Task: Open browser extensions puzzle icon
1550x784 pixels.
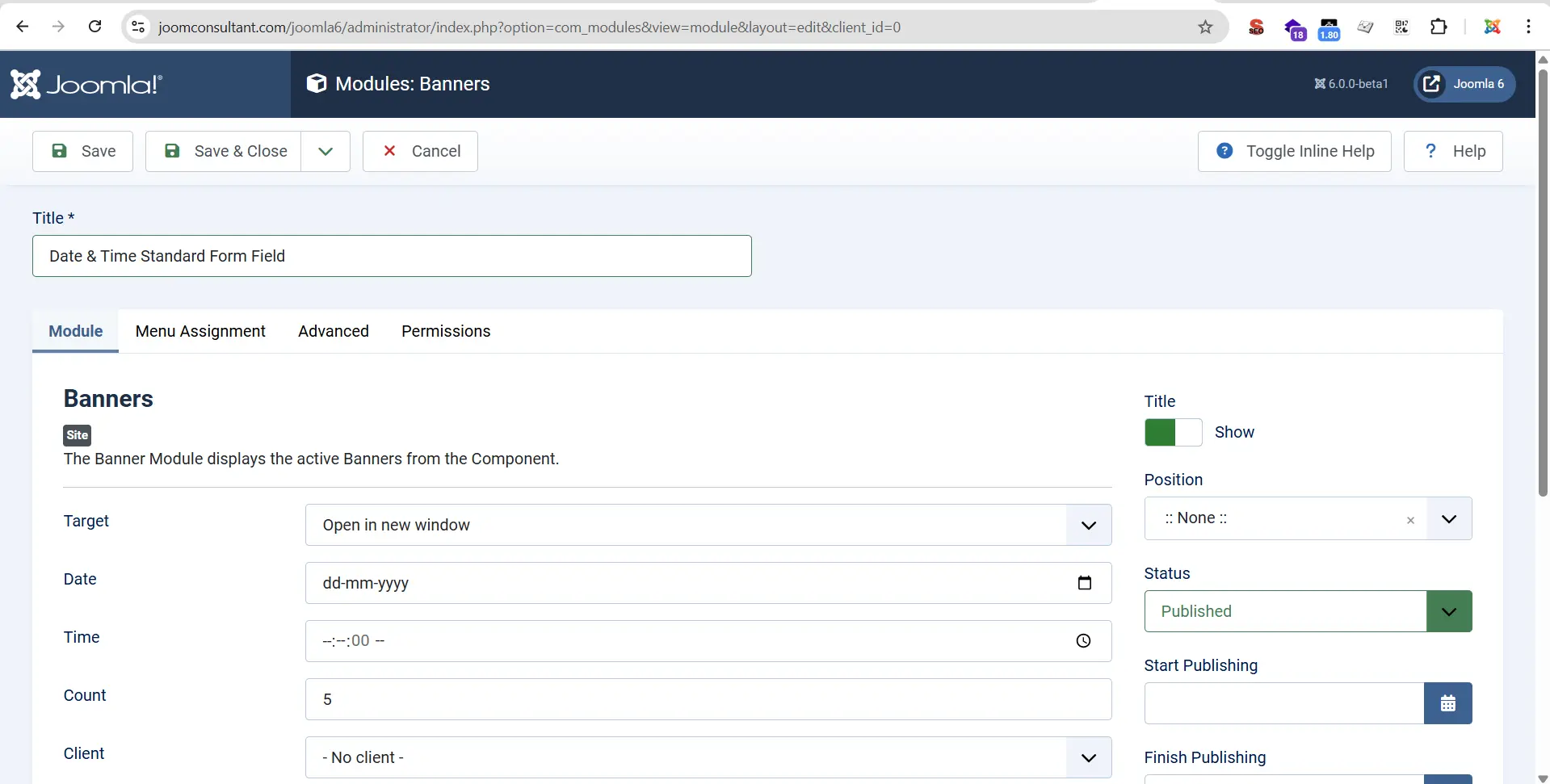Action: pos(1438,27)
